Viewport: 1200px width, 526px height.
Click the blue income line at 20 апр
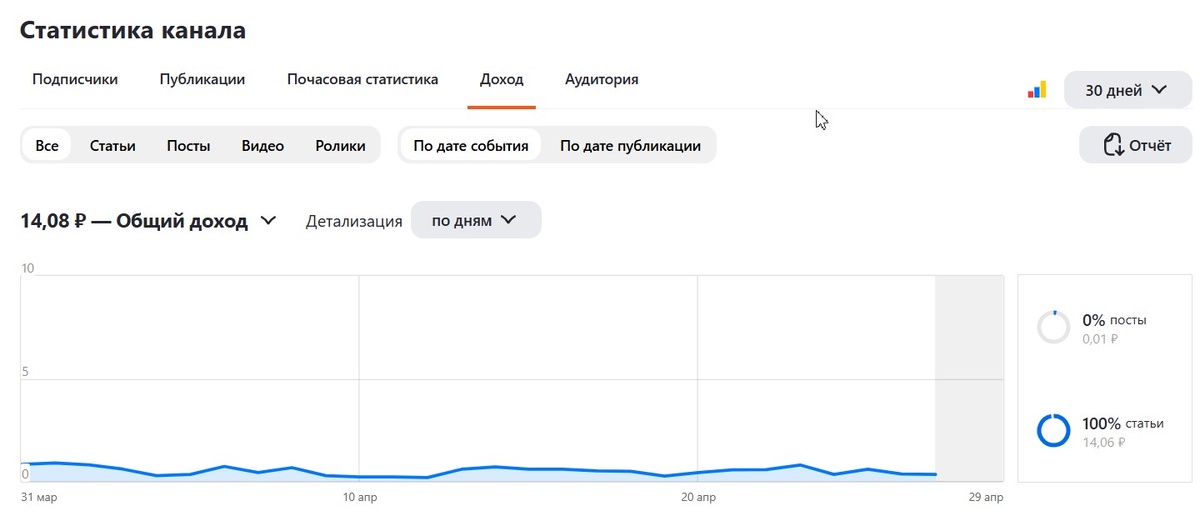697,472
